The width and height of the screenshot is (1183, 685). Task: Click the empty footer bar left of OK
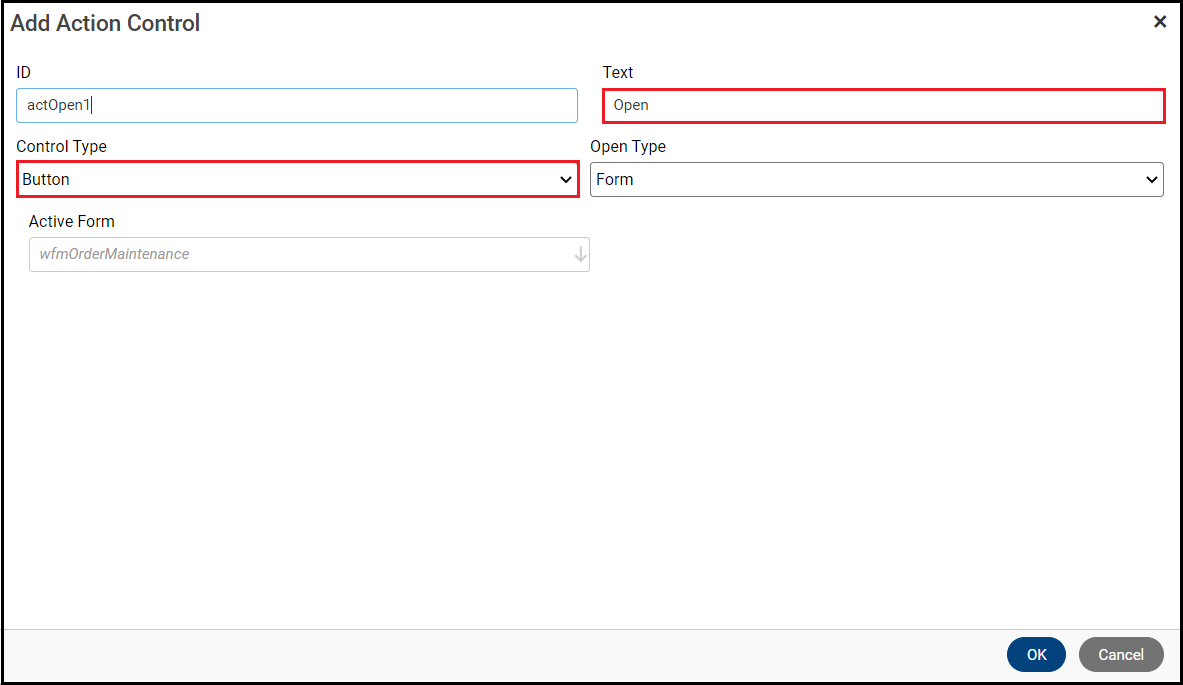tap(500, 655)
